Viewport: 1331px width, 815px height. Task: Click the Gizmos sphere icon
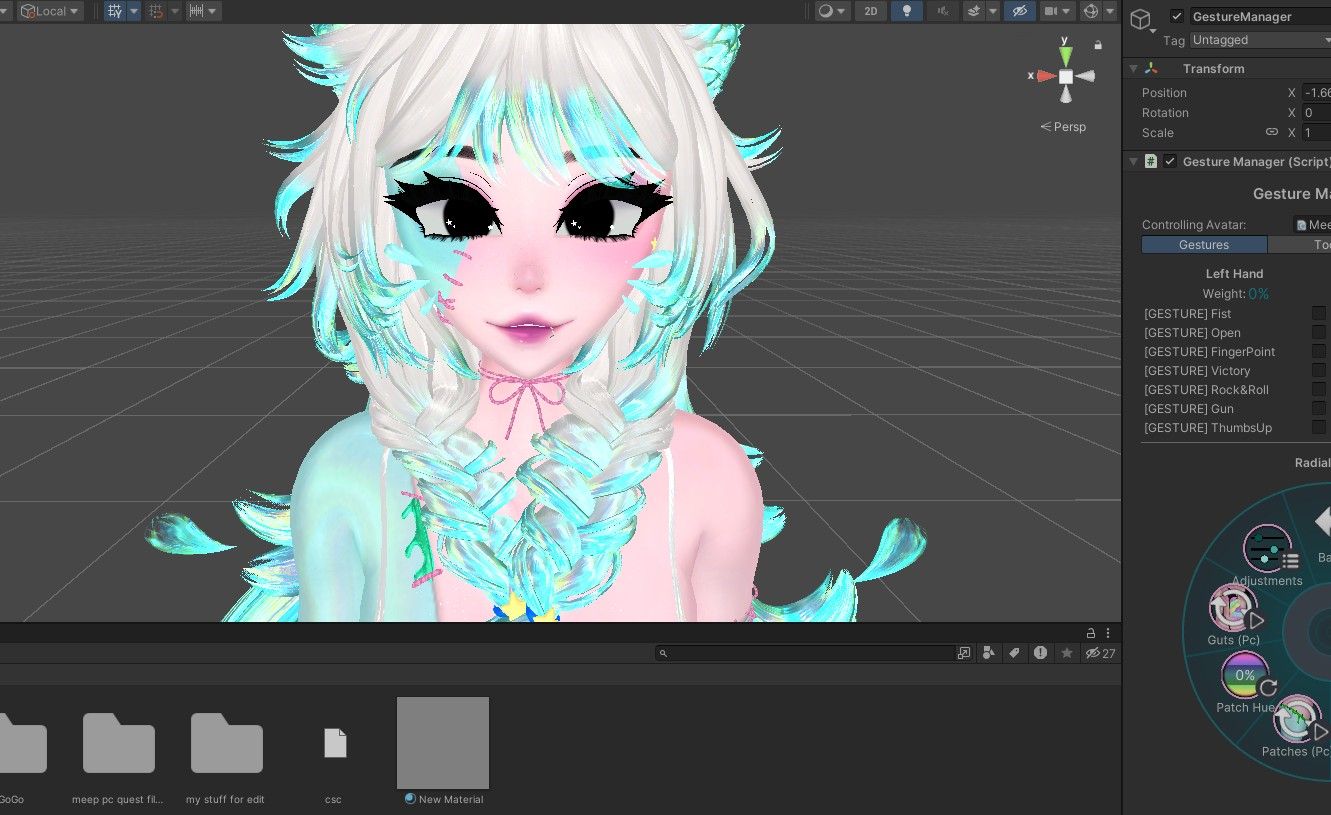tap(1091, 11)
